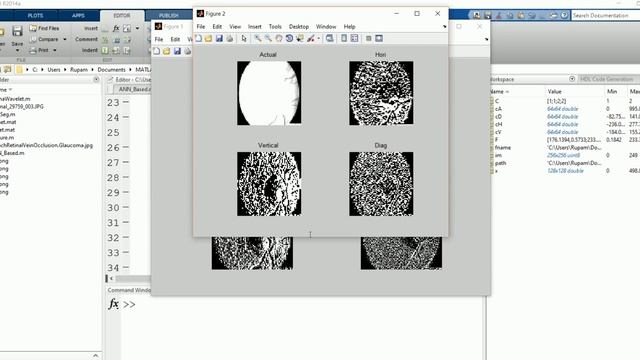Open the Print dropdown arrow

coord(55,50)
